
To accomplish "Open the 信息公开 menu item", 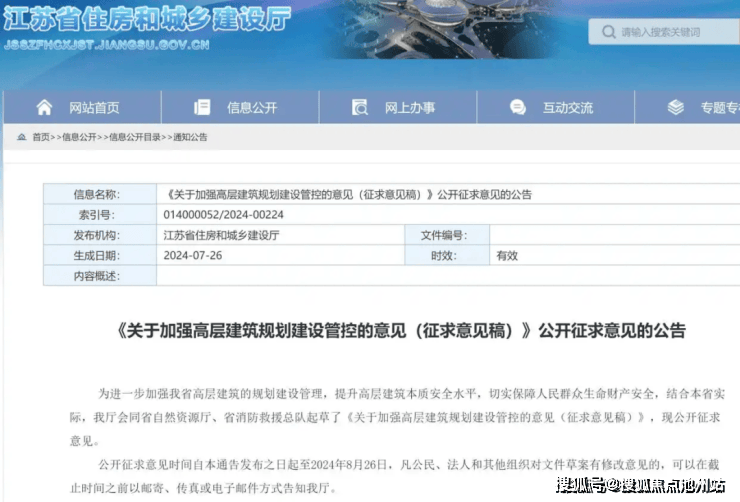I will [x=240, y=108].
